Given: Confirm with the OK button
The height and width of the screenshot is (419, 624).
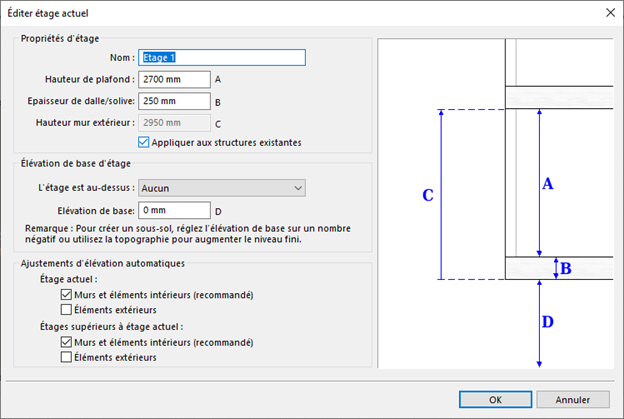Looking at the screenshot, I should pyautogui.click(x=495, y=400).
